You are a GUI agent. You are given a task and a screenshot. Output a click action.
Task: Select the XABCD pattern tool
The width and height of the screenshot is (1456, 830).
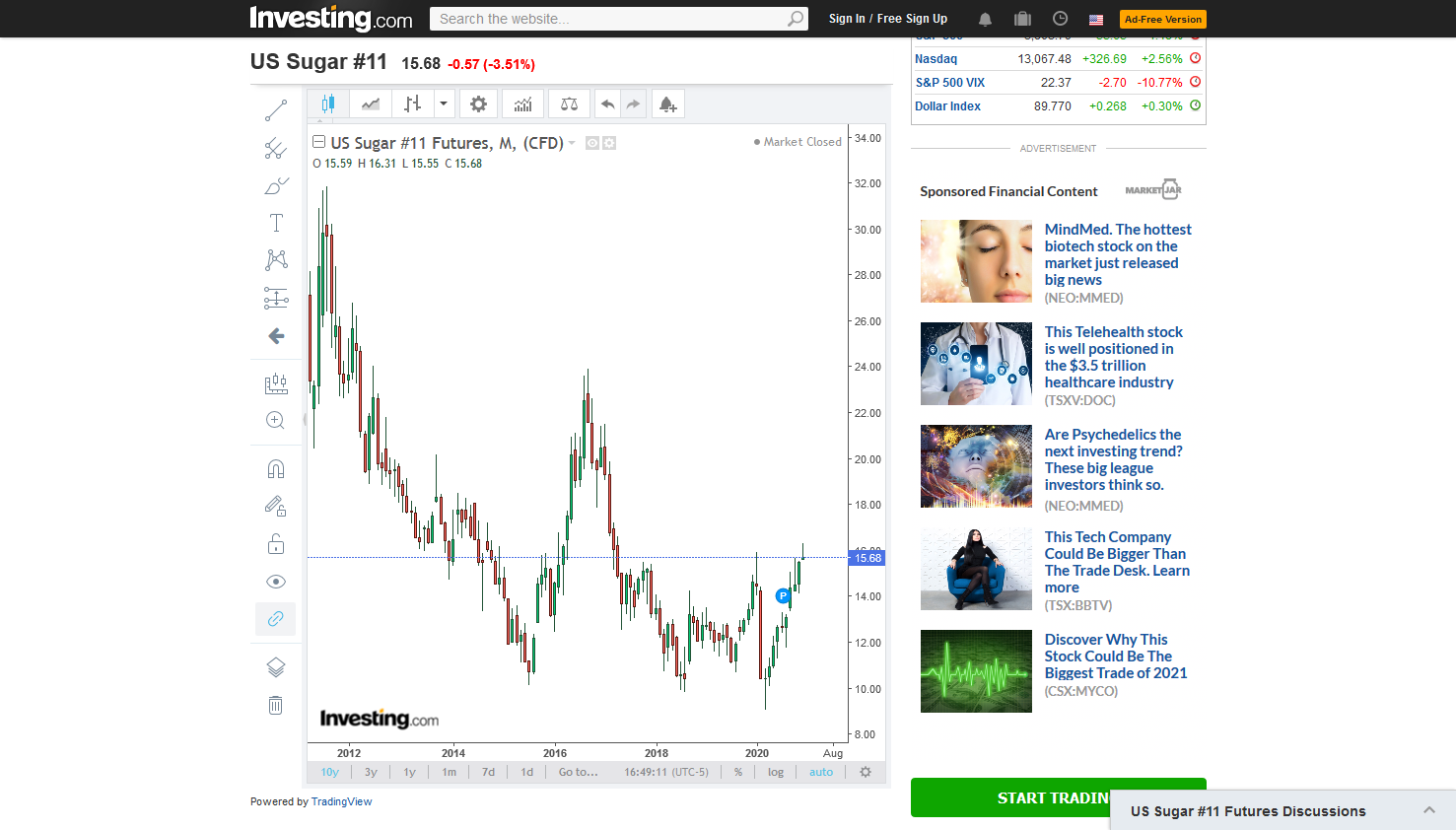(x=276, y=259)
